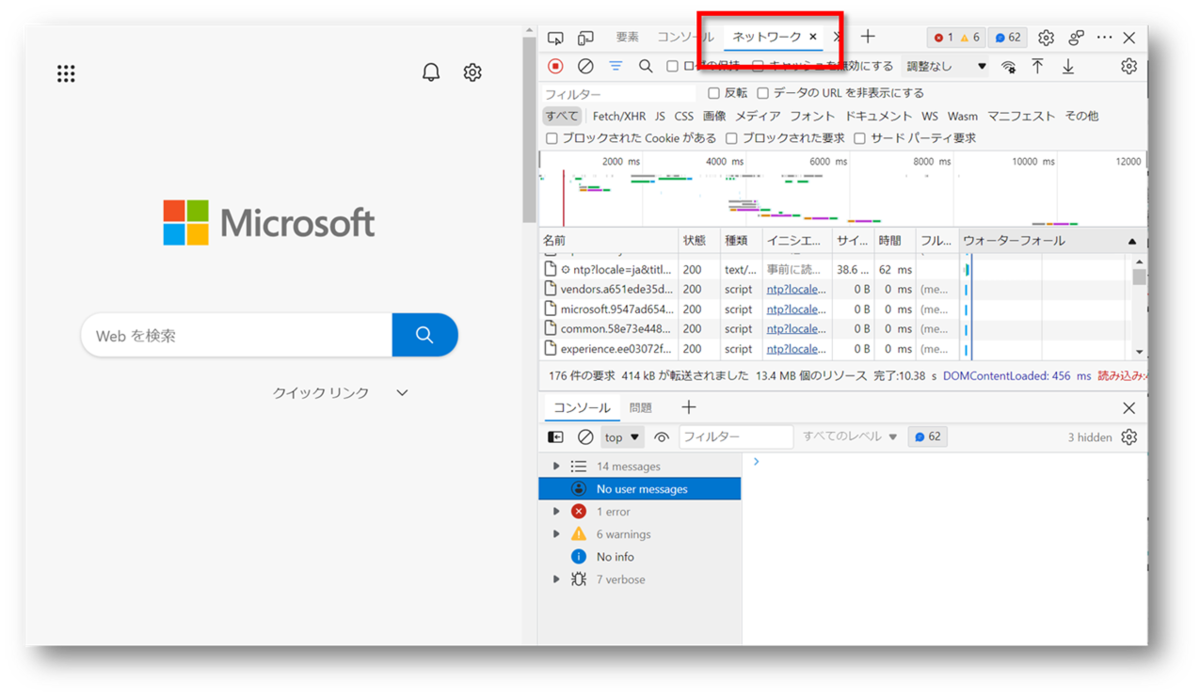The image size is (1200, 697).
Task: Check ブロックされた Cookie がある checkbox
Action: 551,138
